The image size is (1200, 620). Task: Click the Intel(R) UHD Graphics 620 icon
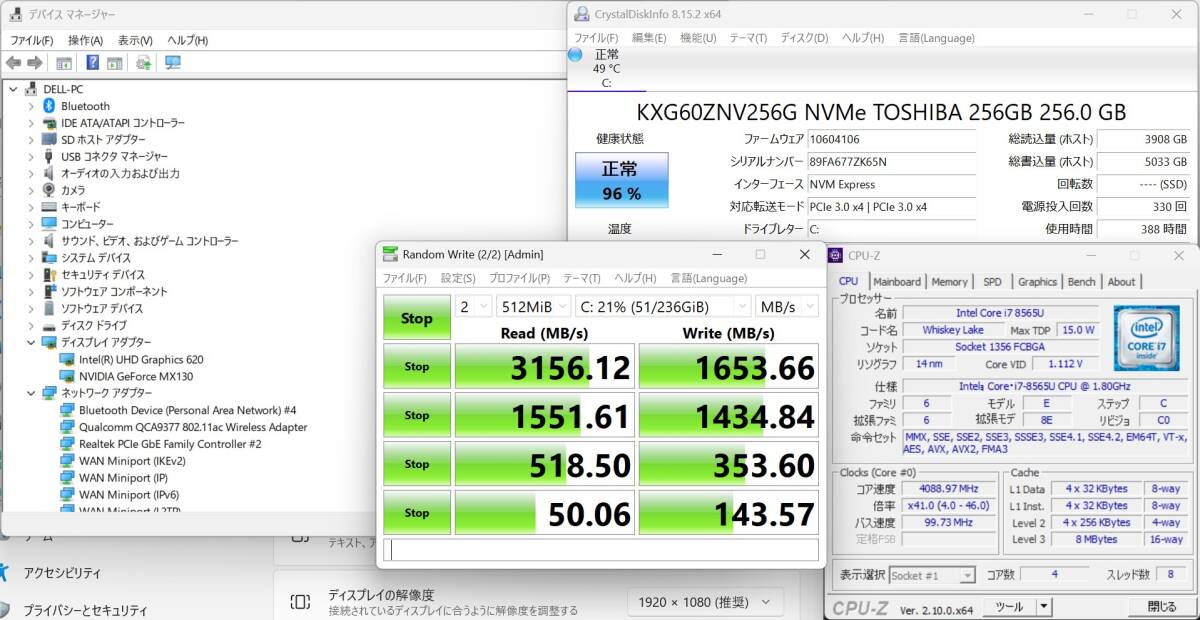67,359
